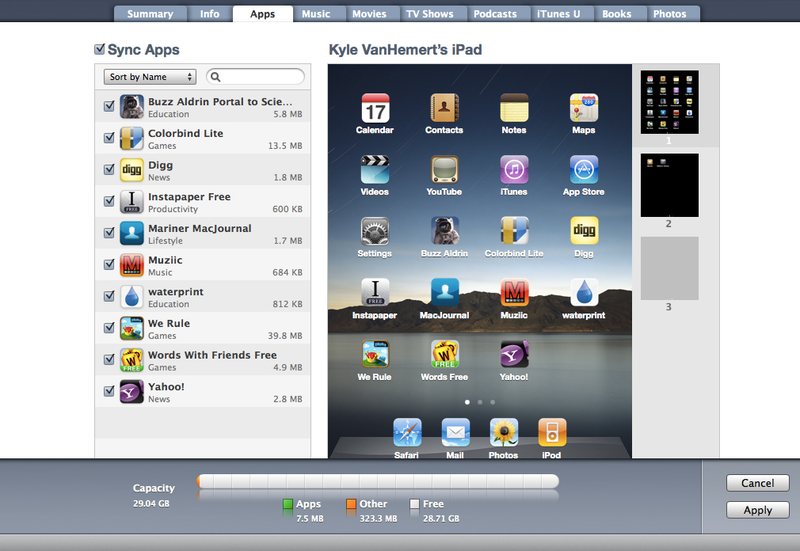800x551 pixels.
Task: Click Mail icon in the dock
Action: (455, 433)
